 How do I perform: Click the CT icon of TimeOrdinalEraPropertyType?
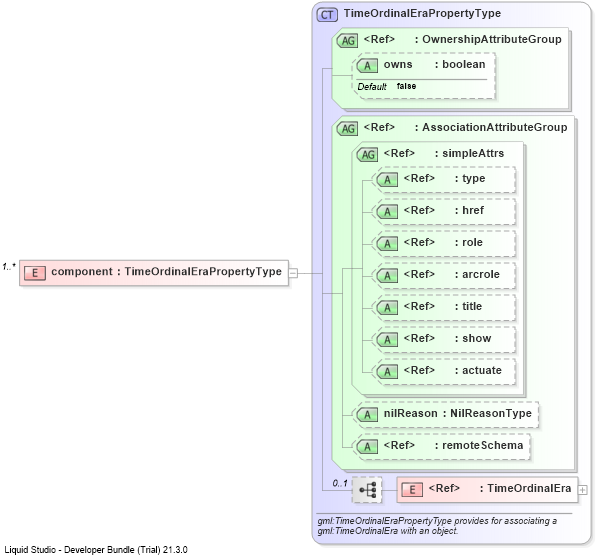(327, 15)
